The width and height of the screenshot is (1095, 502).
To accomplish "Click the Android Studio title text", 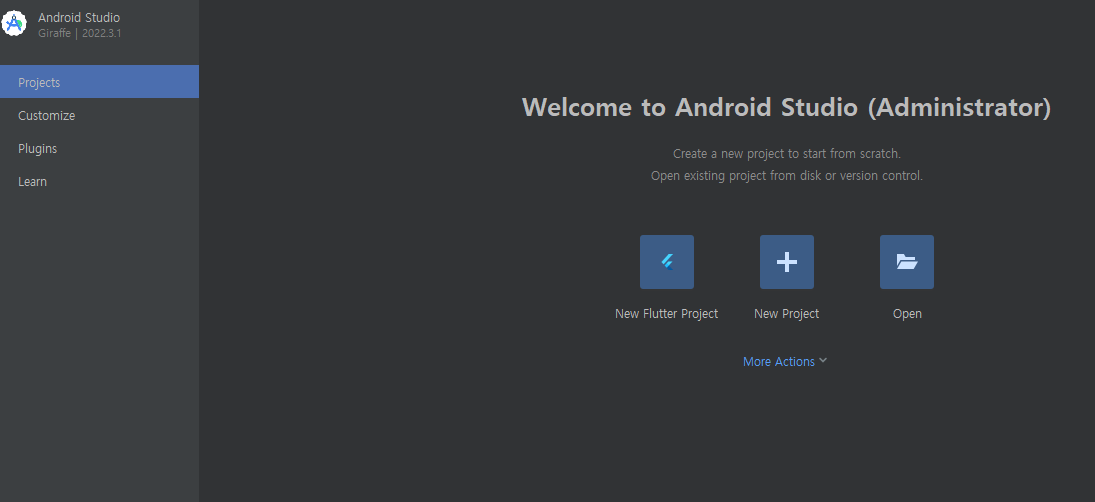I will (79, 17).
